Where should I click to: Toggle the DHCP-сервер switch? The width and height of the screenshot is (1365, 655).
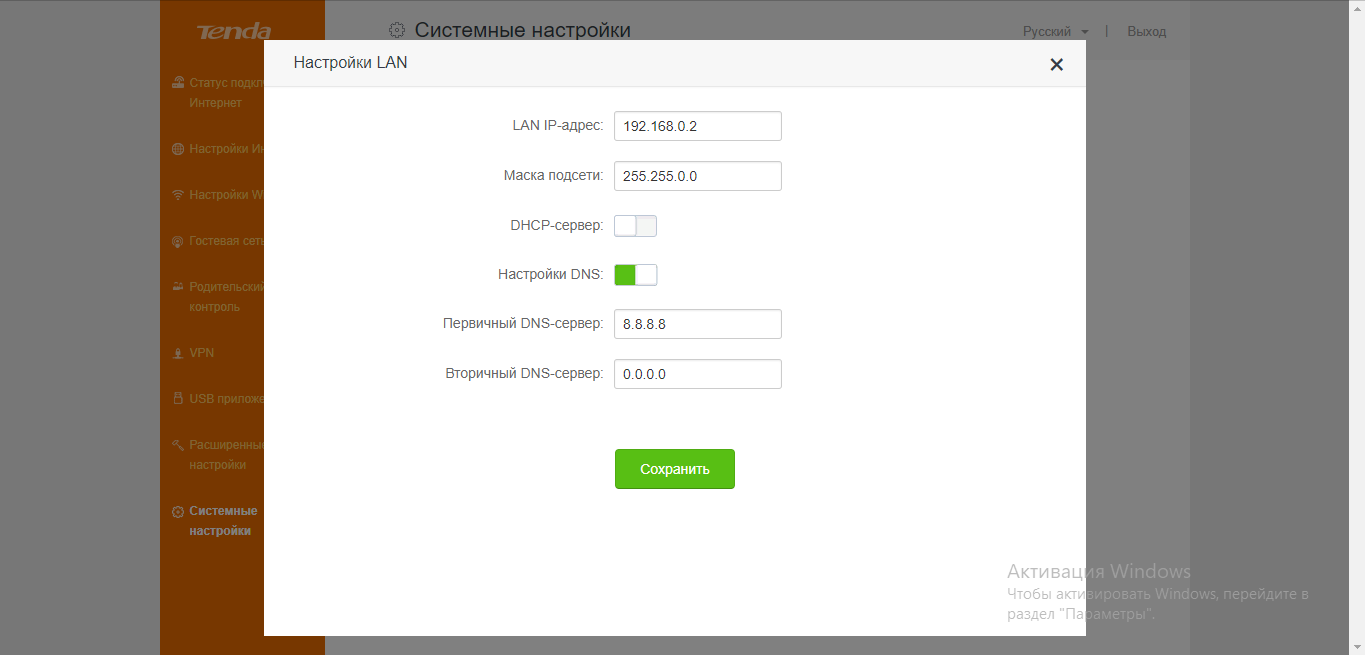[x=635, y=226]
